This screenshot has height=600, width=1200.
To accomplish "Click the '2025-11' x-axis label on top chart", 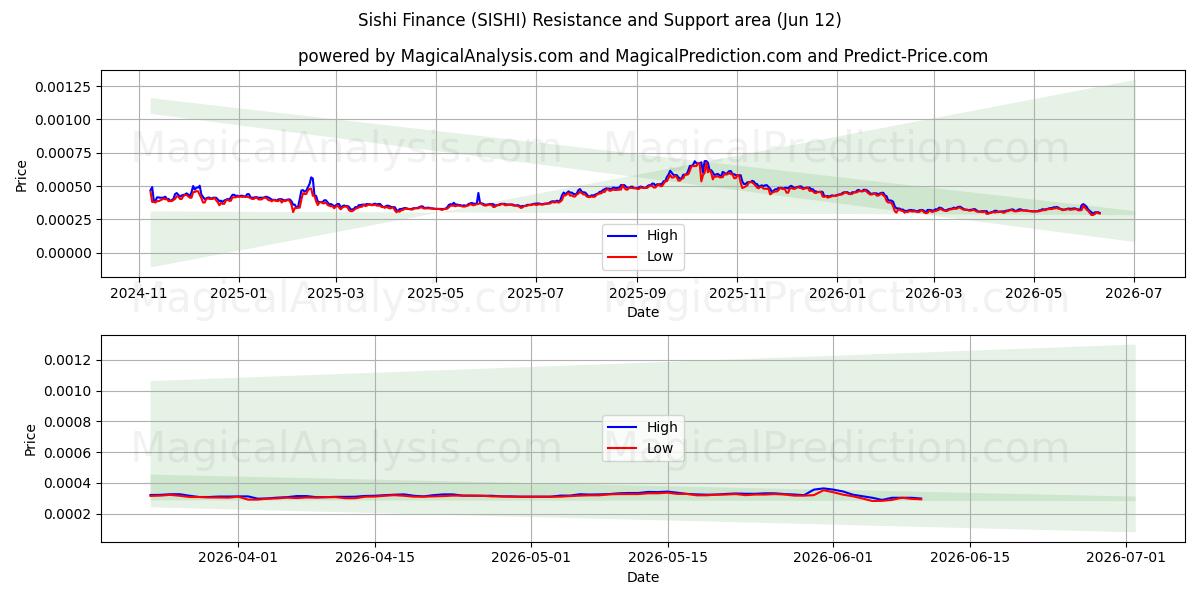I will pyautogui.click(x=736, y=294).
